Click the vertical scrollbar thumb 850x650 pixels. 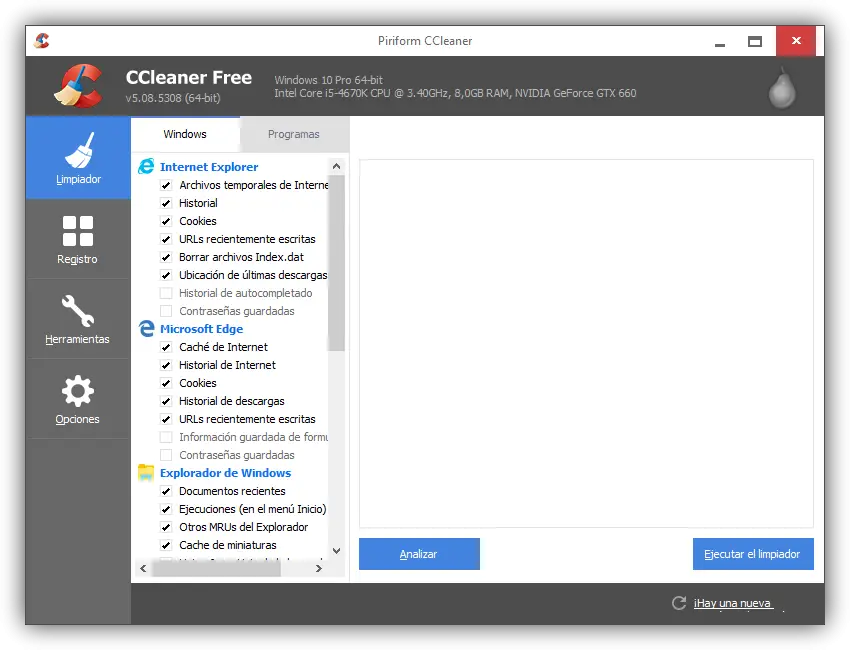(x=336, y=262)
